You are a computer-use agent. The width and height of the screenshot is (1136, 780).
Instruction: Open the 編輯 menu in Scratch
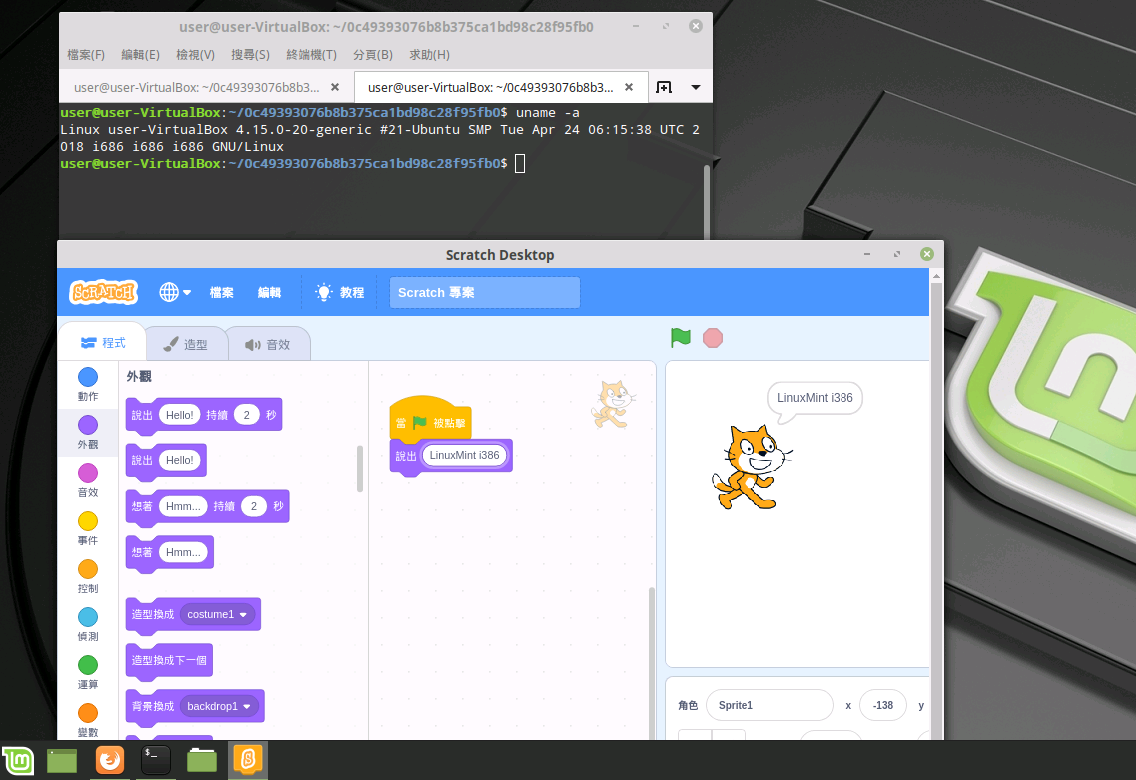pyautogui.click(x=269, y=293)
